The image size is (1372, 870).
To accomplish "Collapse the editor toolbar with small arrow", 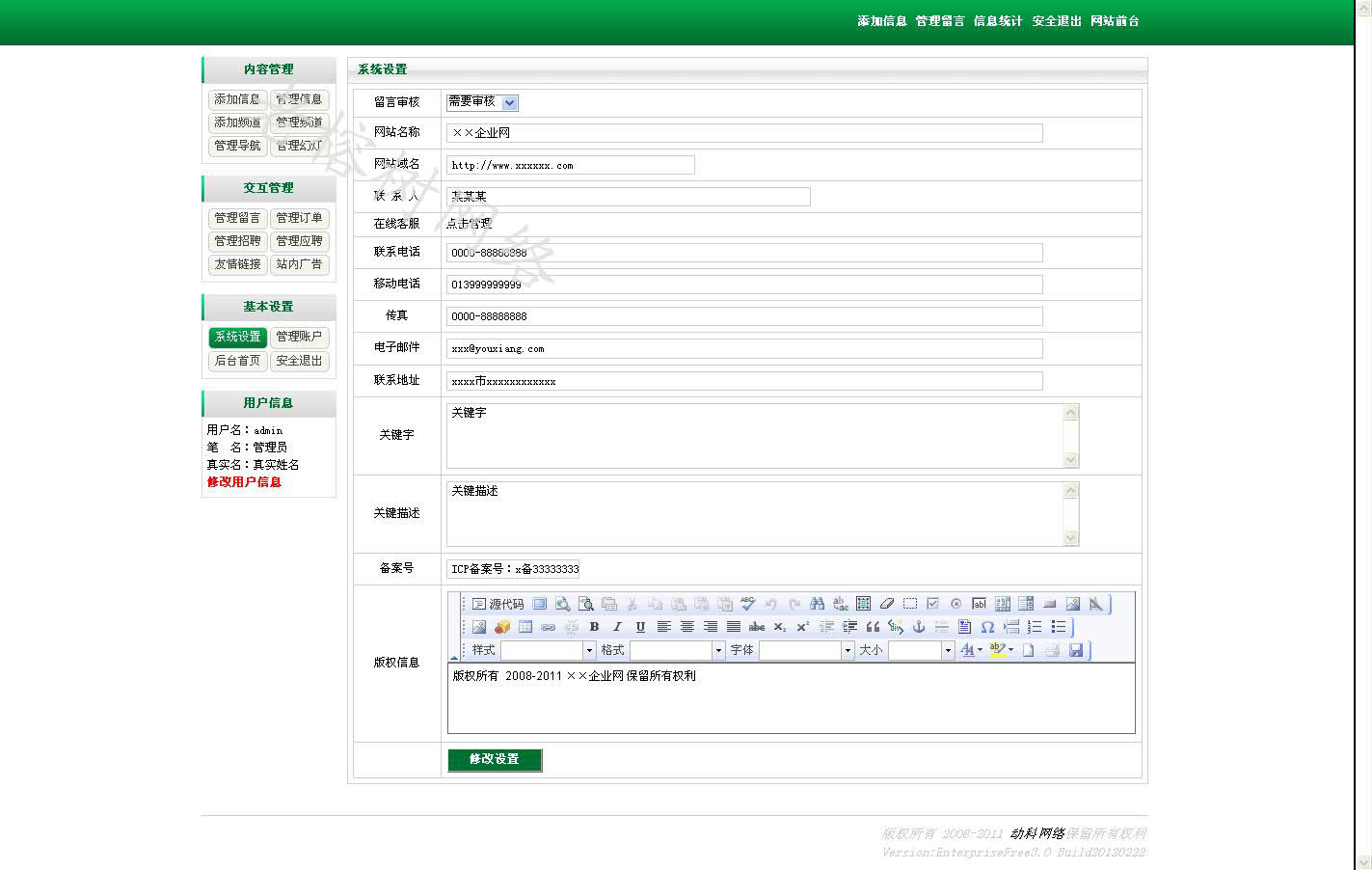I will (453, 657).
